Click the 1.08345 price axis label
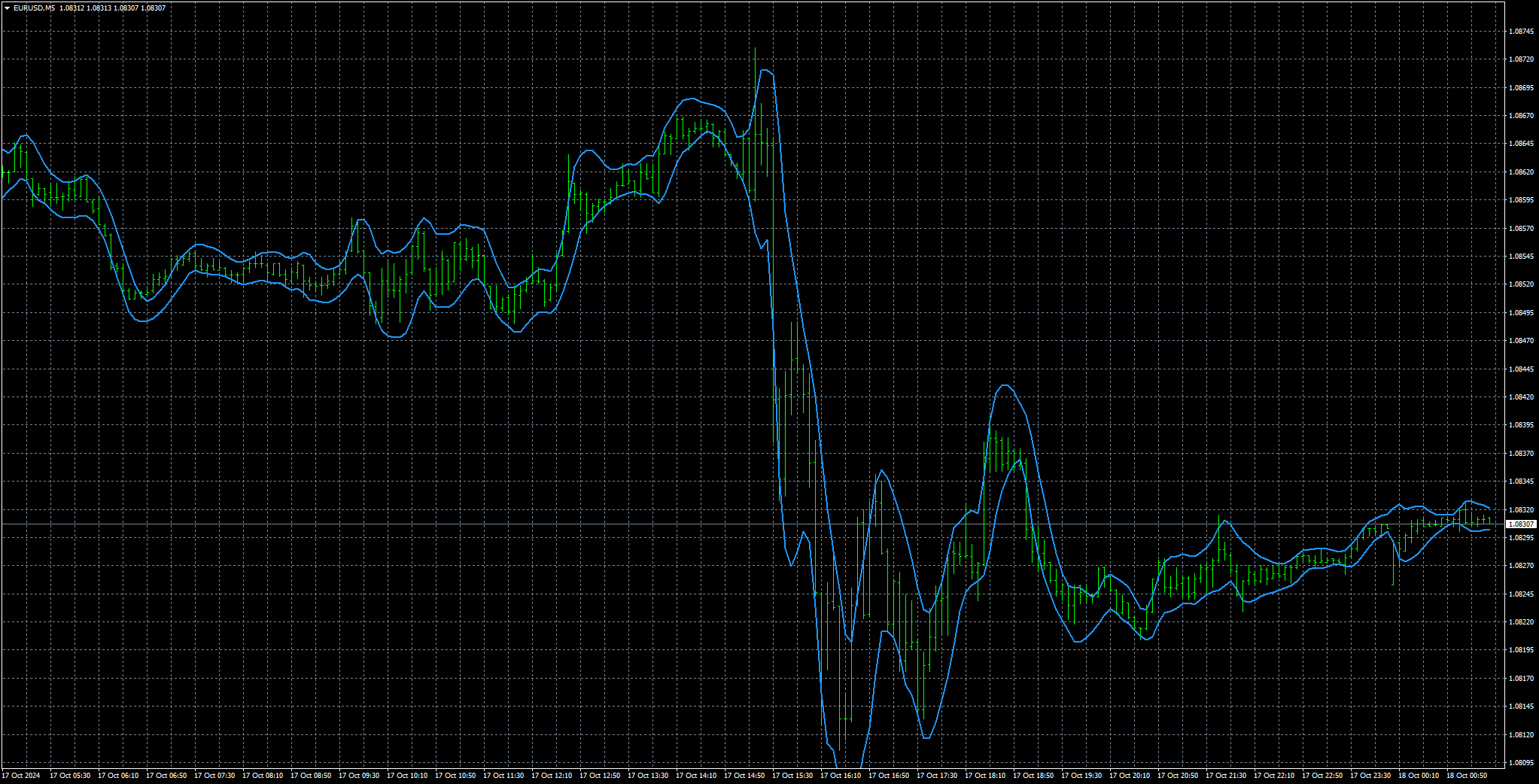Screen dimensions: 1539x784 coord(1522,481)
